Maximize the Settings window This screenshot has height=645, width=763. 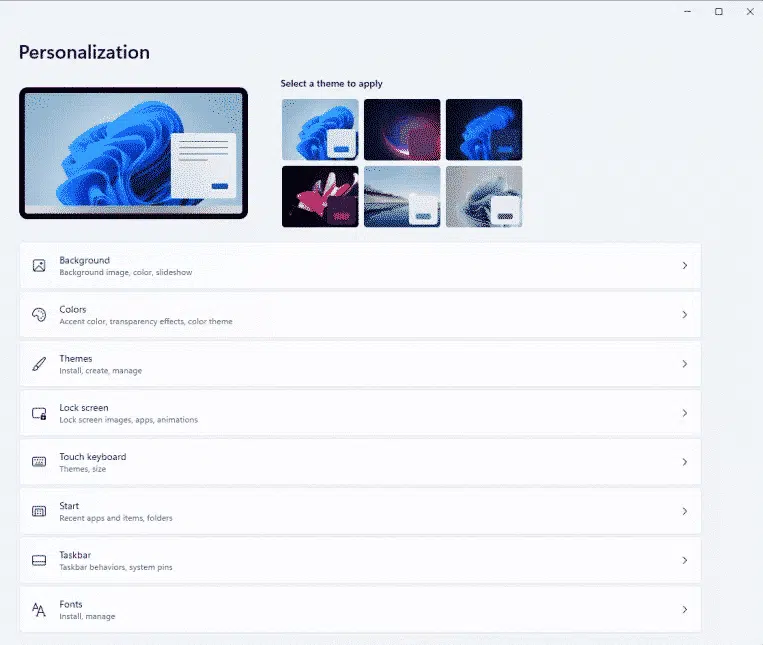(x=719, y=12)
